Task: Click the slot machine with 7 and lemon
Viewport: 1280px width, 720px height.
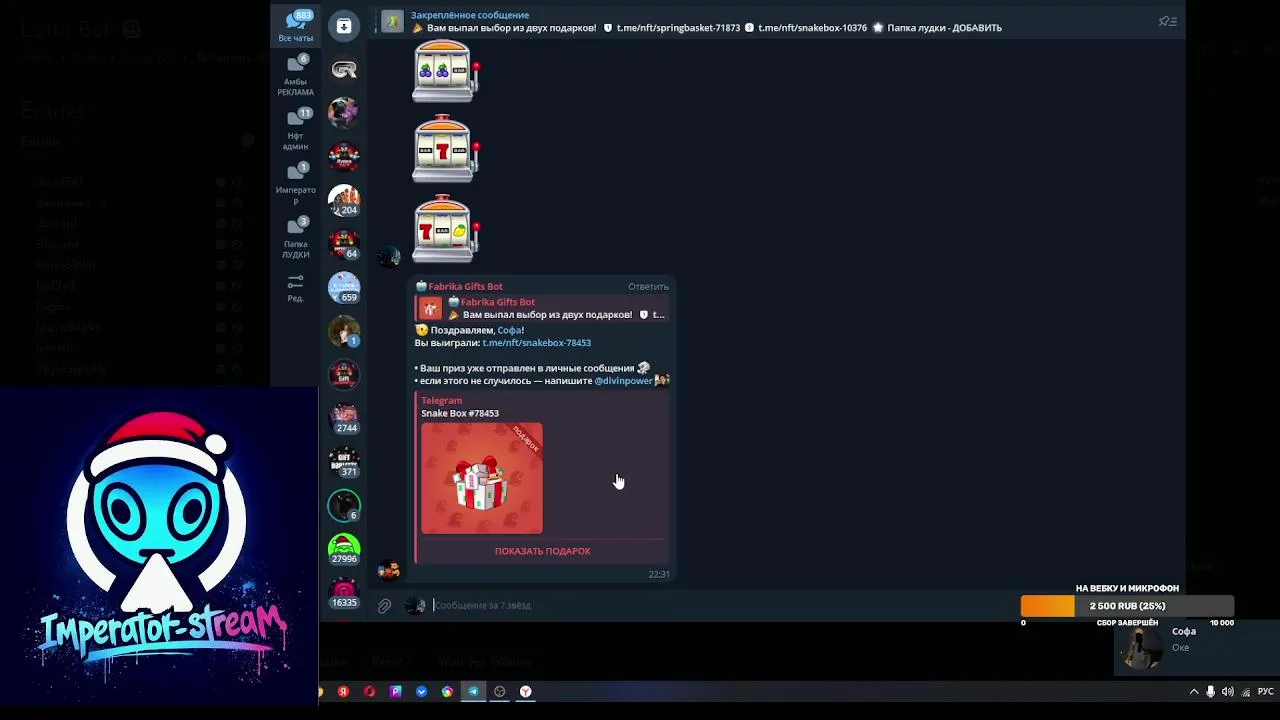Action: coord(445,230)
